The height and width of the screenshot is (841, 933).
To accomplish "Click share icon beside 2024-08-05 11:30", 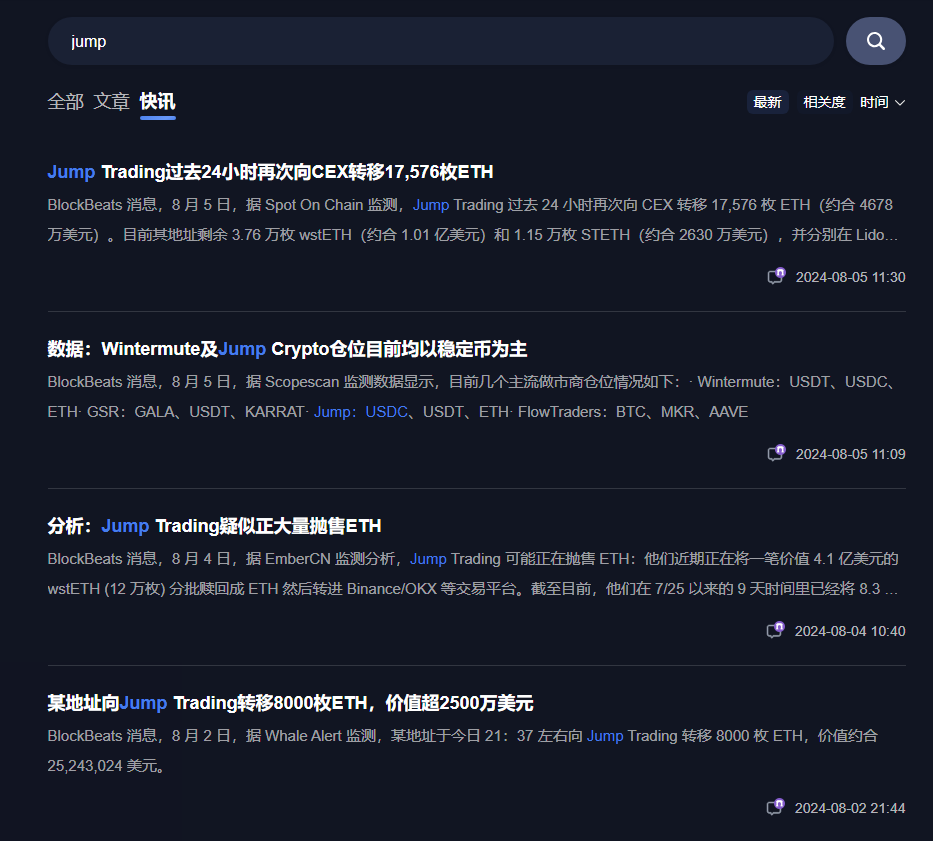I will pyautogui.click(x=776, y=276).
